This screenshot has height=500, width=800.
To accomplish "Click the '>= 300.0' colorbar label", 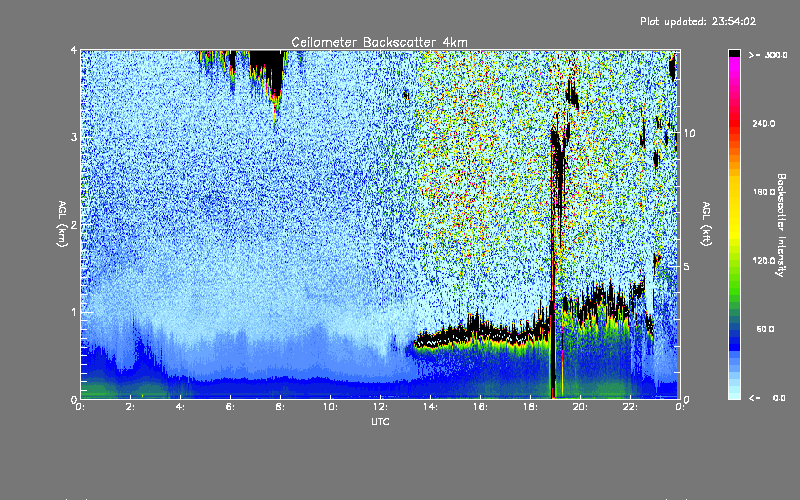I will tap(768, 55).
